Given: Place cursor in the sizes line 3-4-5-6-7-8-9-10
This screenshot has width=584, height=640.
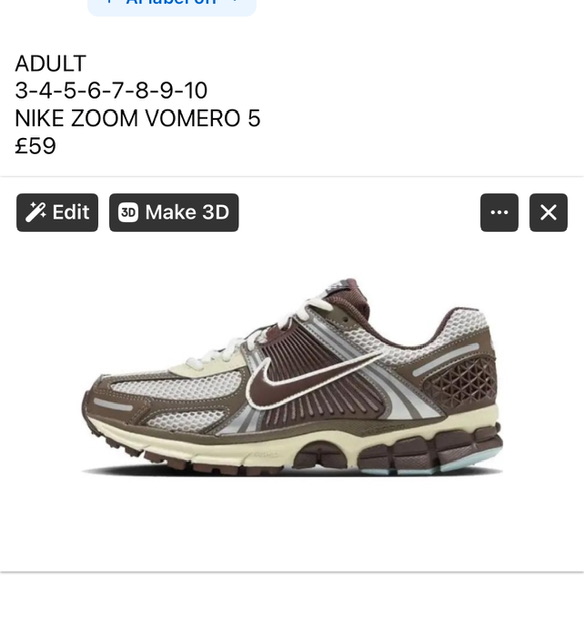Looking at the screenshot, I should (x=111, y=90).
